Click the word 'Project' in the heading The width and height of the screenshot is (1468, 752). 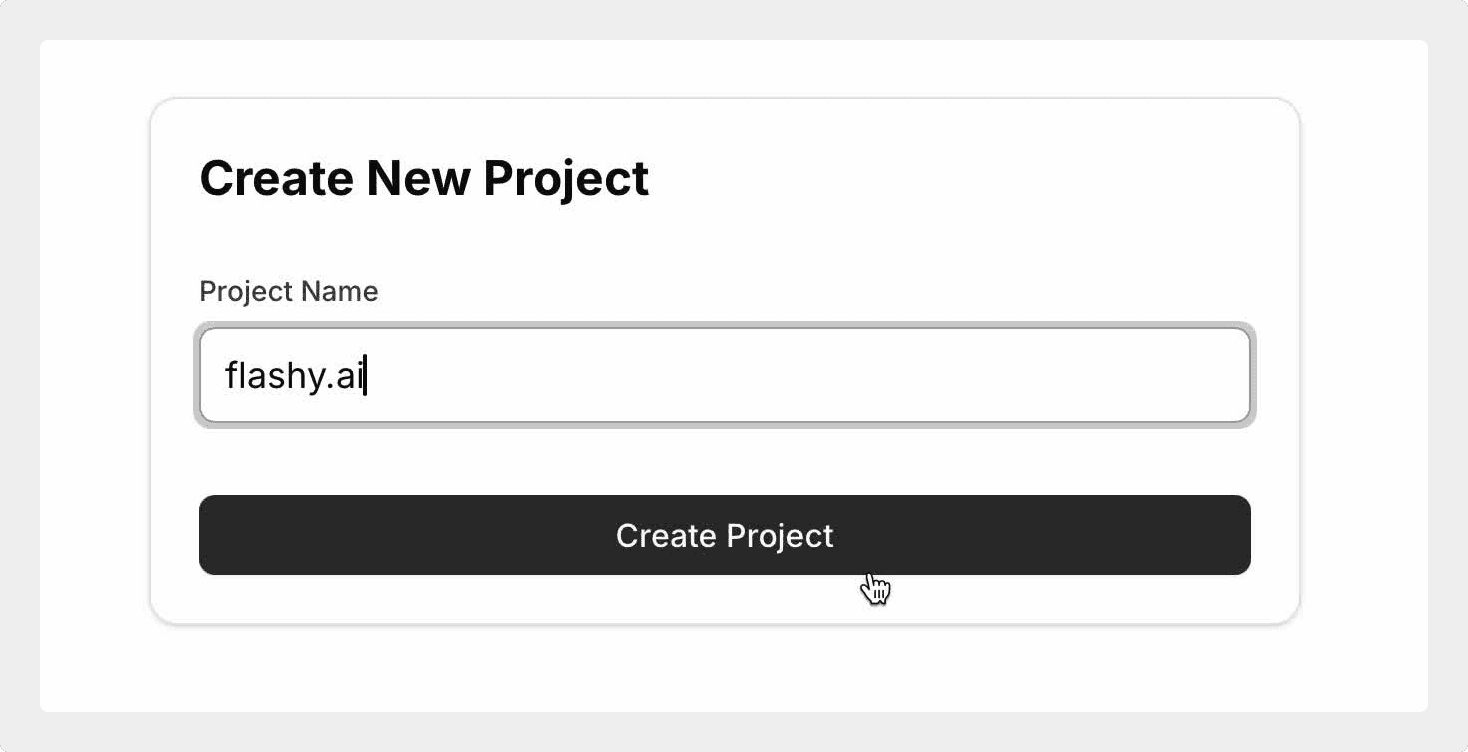coord(566,178)
